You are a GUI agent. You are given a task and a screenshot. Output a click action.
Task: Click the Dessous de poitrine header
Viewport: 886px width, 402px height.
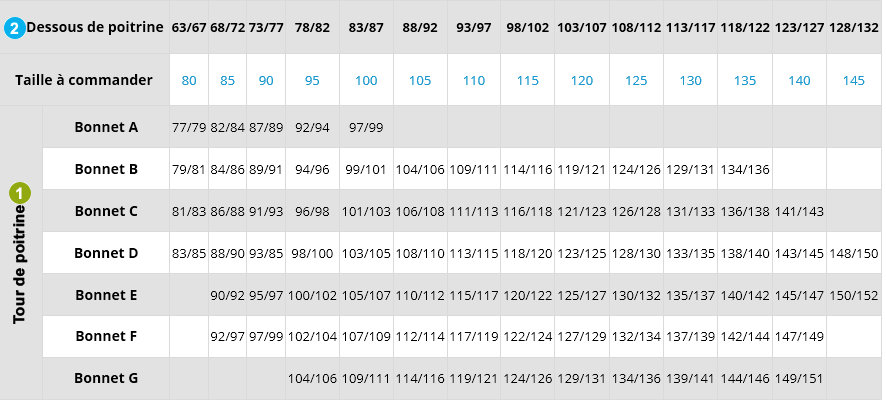pos(95,27)
